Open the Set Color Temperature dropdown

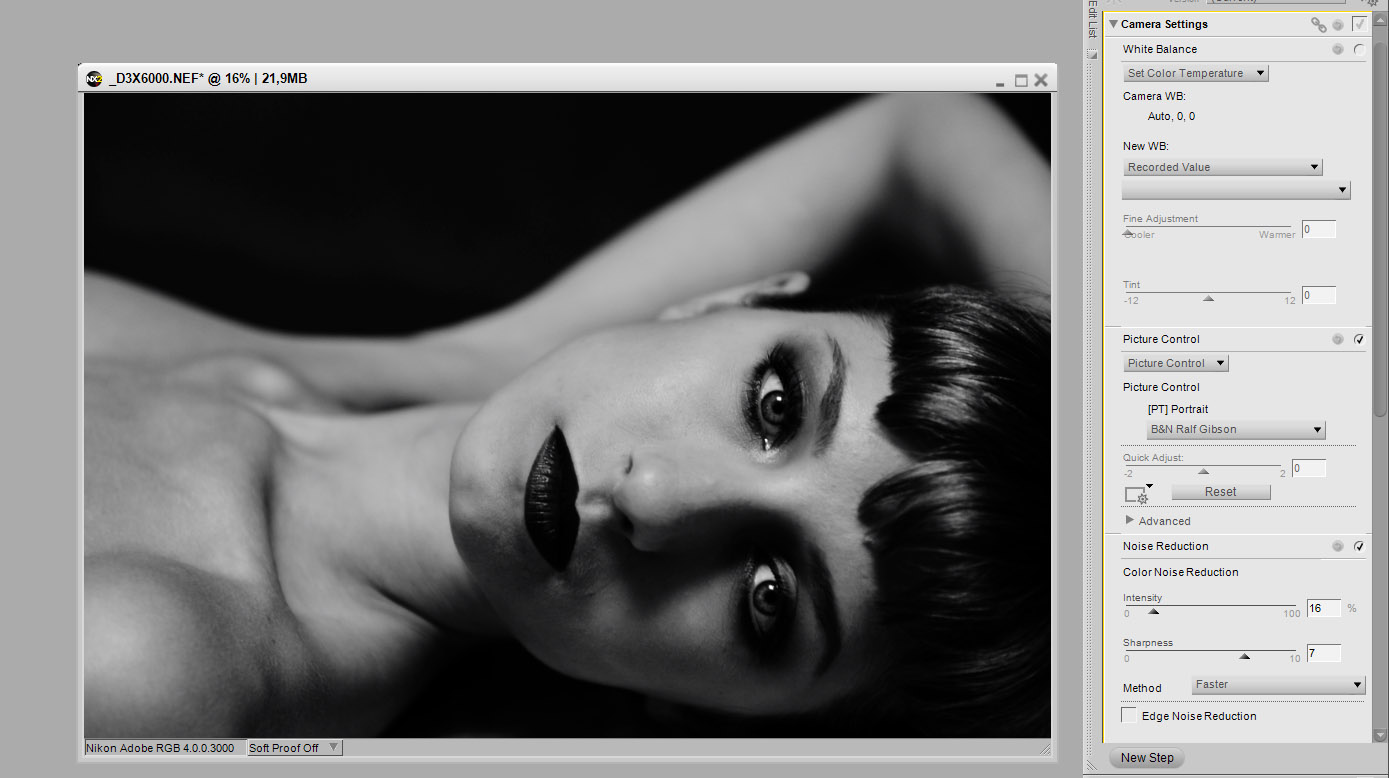click(1195, 73)
